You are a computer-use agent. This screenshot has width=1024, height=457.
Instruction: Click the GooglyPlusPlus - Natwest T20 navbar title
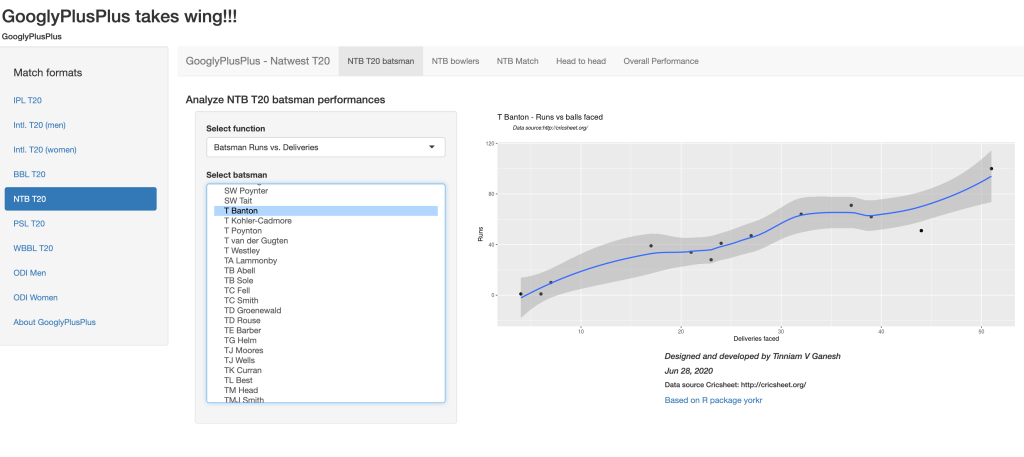(258, 61)
